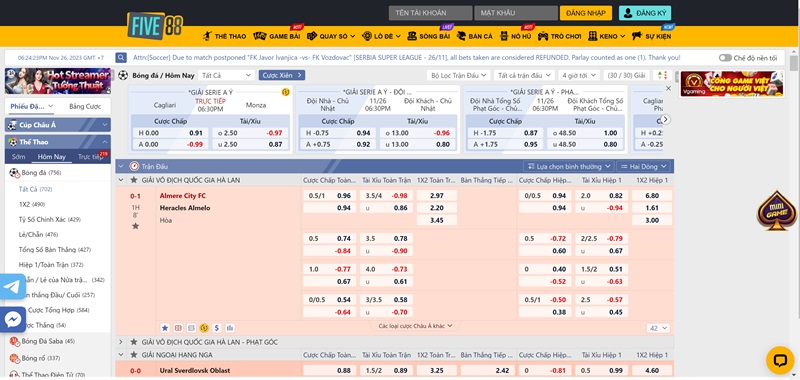The height and width of the screenshot is (380, 800).
Task: Open SỰ KIỆN menu
Action: pyautogui.click(x=651, y=36)
